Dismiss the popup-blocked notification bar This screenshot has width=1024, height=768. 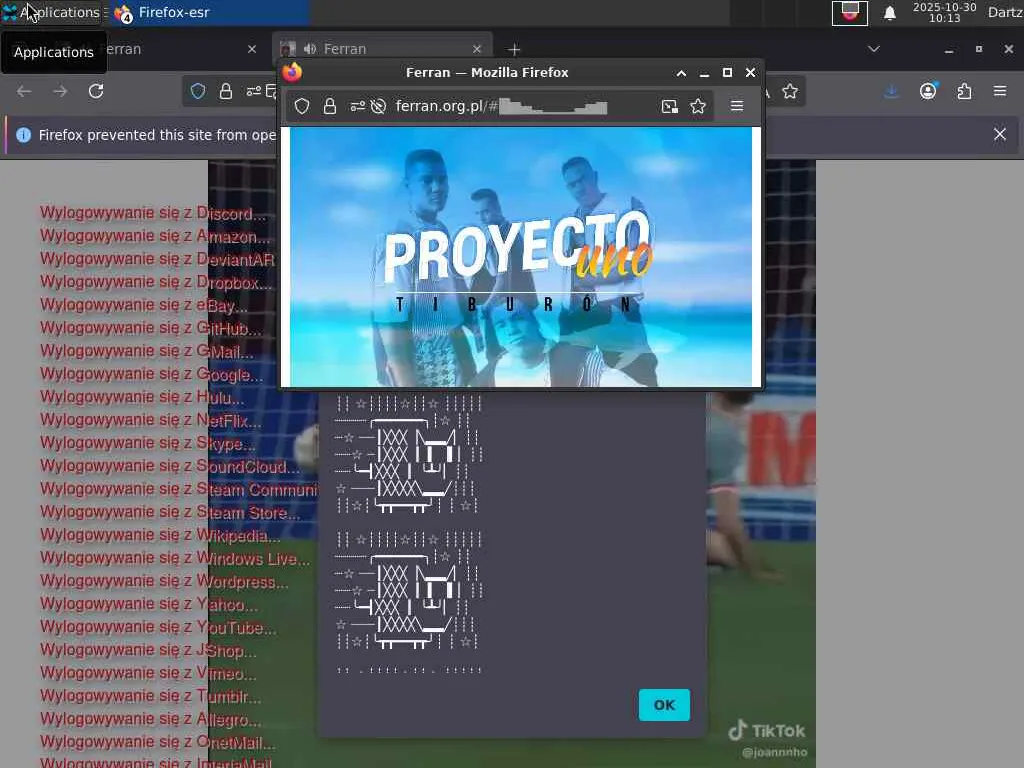pyautogui.click(x=1000, y=135)
